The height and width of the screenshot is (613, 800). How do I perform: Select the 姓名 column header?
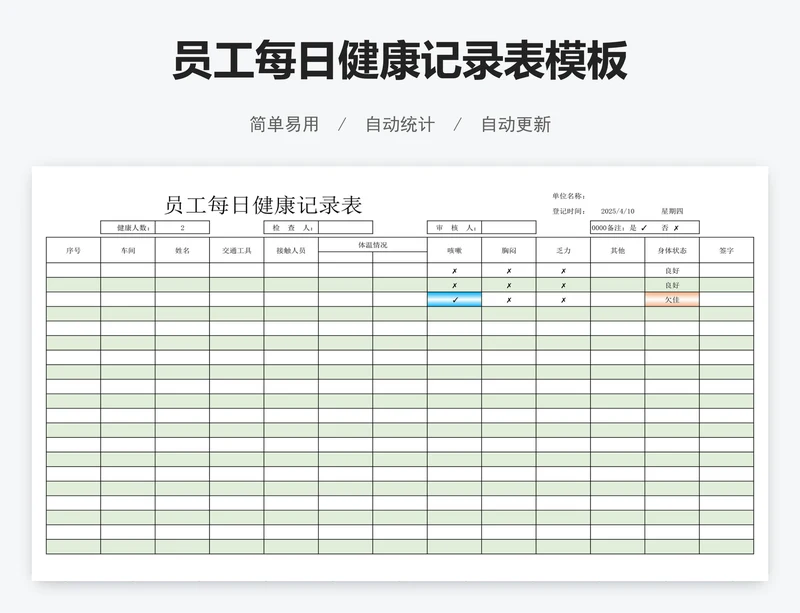(x=182, y=250)
